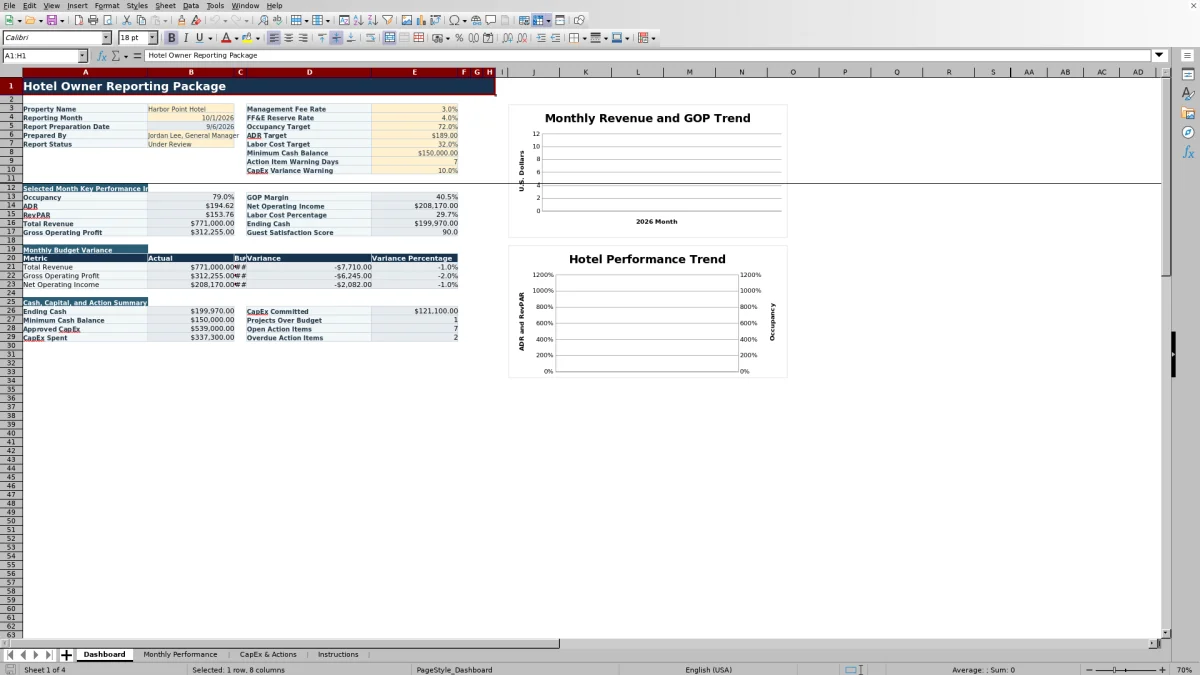Click the Insert Comment icon

point(490,20)
